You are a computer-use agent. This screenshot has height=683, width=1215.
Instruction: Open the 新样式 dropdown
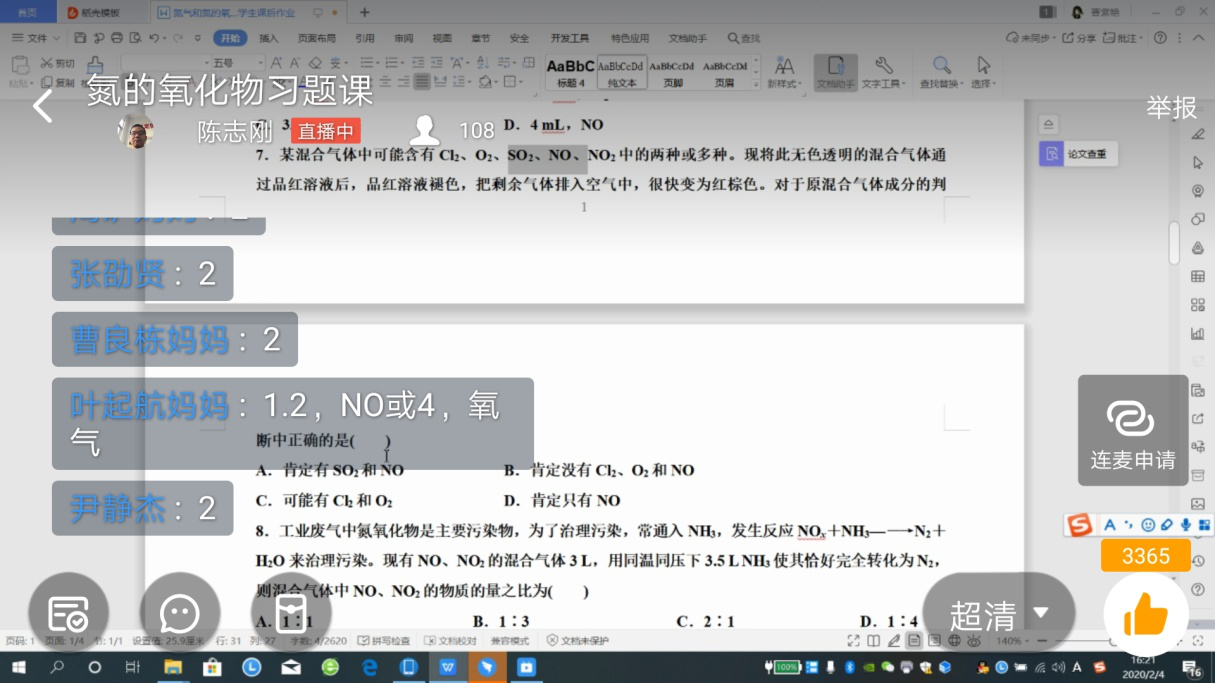[x=785, y=72]
